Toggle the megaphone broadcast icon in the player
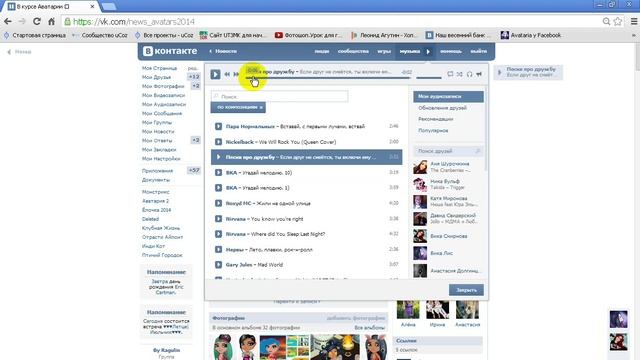The image size is (640, 360). [x=479, y=74]
